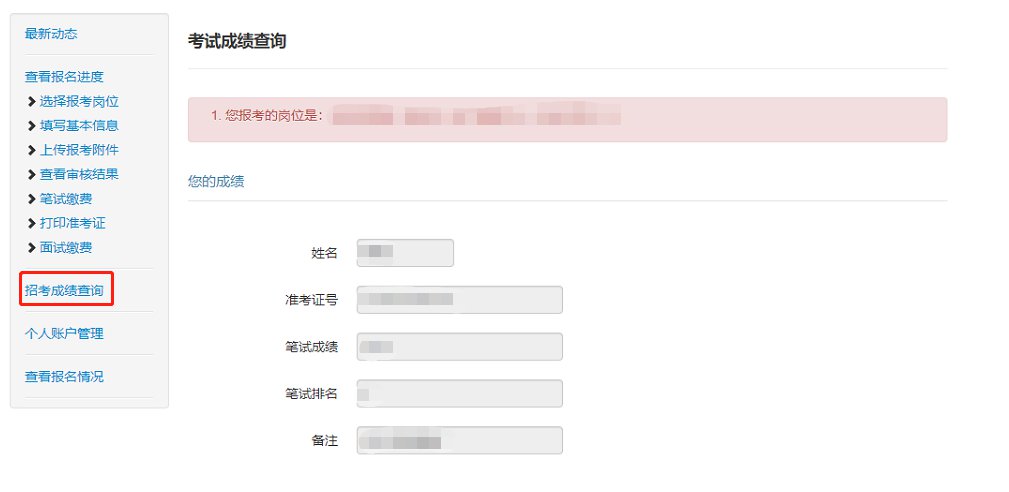This screenshot has height=492, width=1009.
Task: Open 最新动态 in the sidebar
Action: coord(51,34)
